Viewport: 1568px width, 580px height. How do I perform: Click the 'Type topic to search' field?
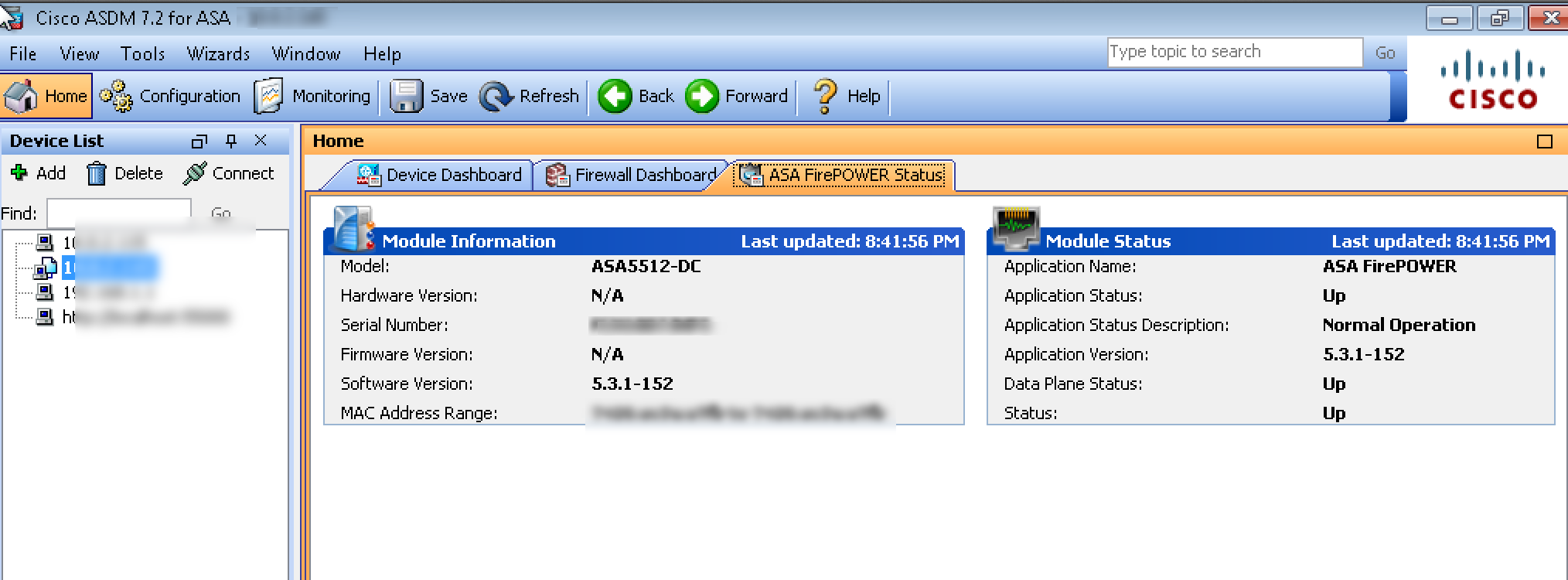pyautogui.click(x=1233, y=52)
